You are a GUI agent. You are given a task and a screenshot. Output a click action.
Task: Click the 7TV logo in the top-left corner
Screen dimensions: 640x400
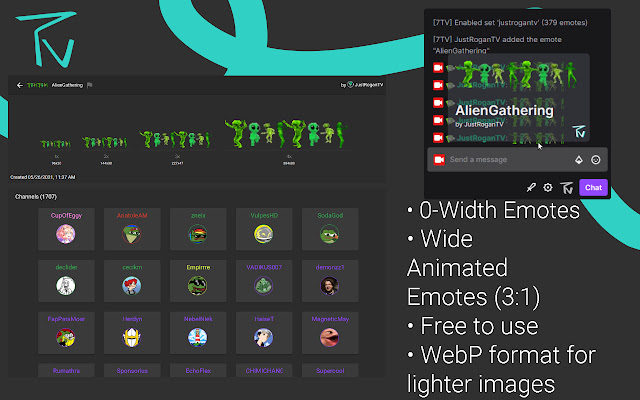click(x=46, y=39)
